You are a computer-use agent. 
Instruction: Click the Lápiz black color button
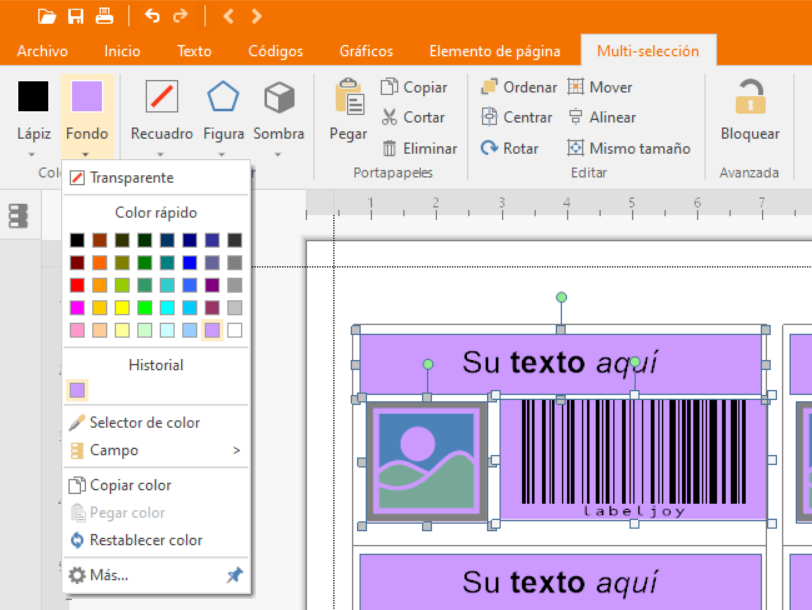point(33,96)
